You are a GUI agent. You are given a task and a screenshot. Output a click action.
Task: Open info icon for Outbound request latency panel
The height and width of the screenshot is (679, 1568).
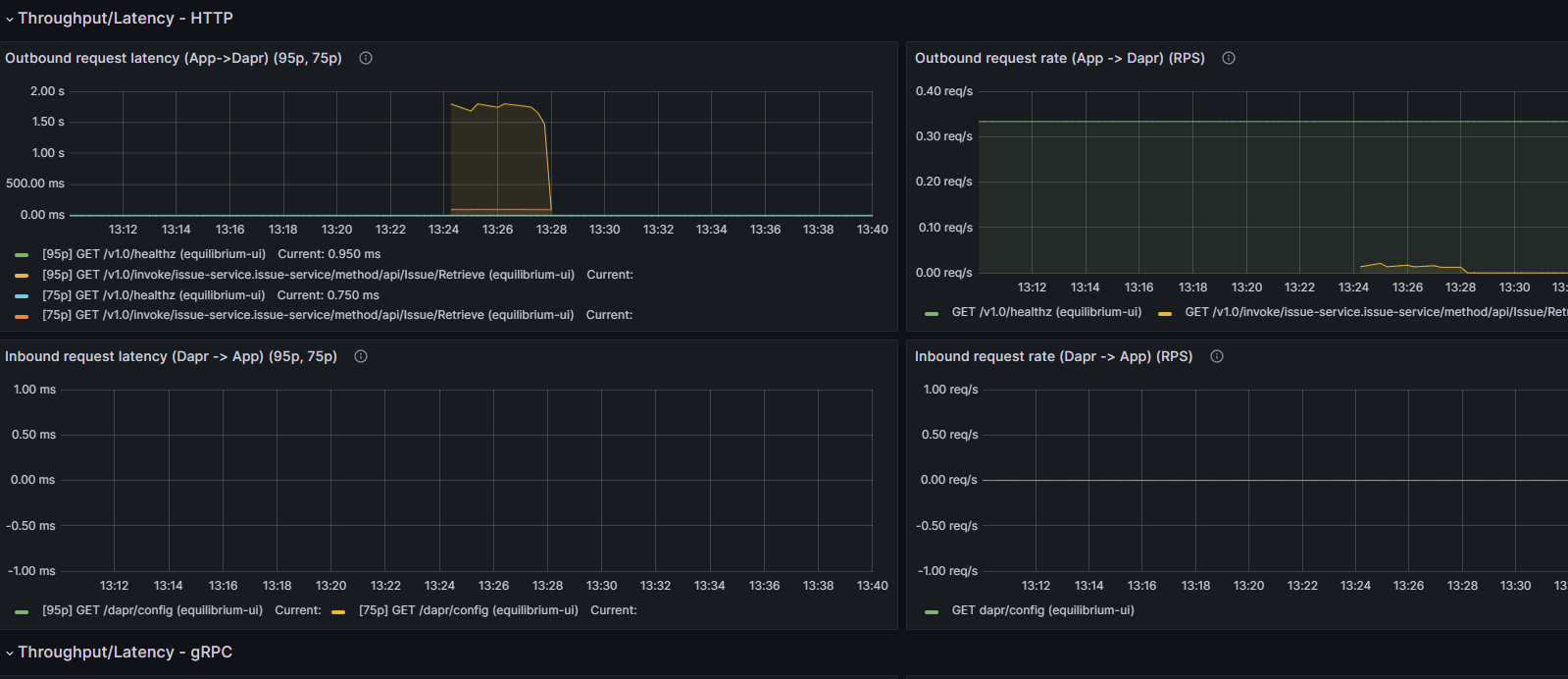(366, 58)
